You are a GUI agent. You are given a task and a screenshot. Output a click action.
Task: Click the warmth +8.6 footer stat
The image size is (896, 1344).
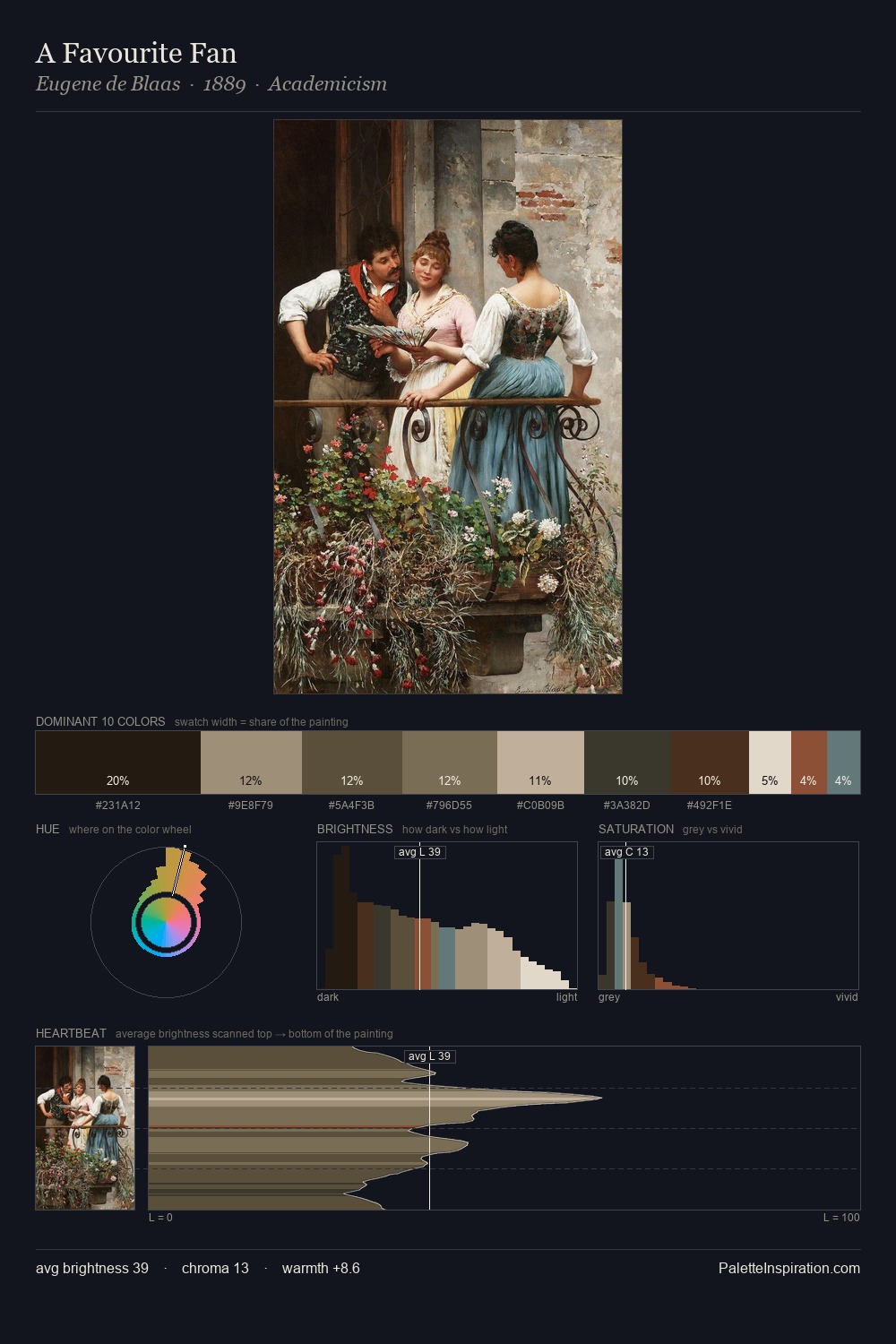tap(321, 1268)
